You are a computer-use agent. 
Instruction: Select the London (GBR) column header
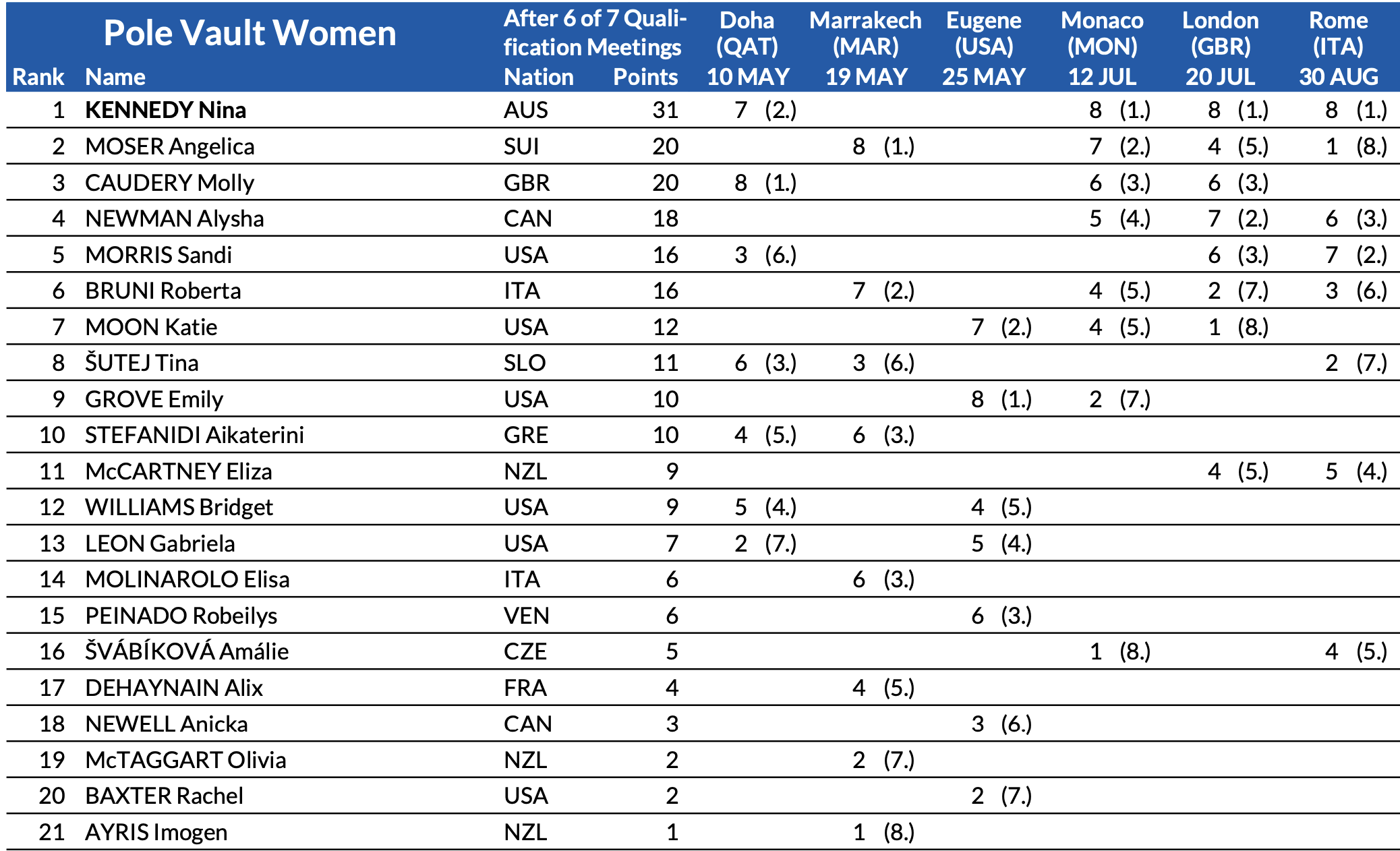coord(1220,47)
